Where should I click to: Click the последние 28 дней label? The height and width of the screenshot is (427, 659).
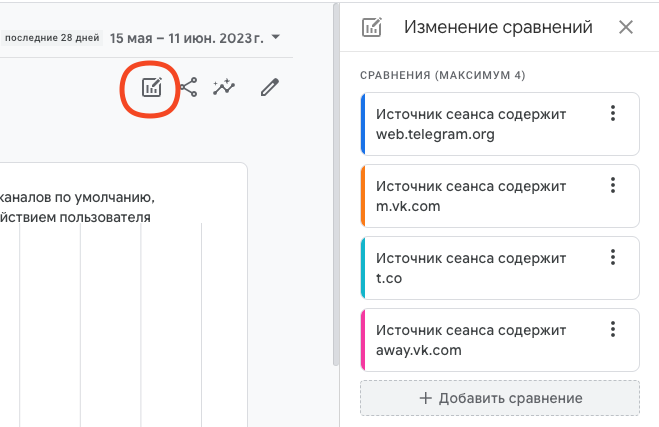pyautogui.click(x=52, y=38)
